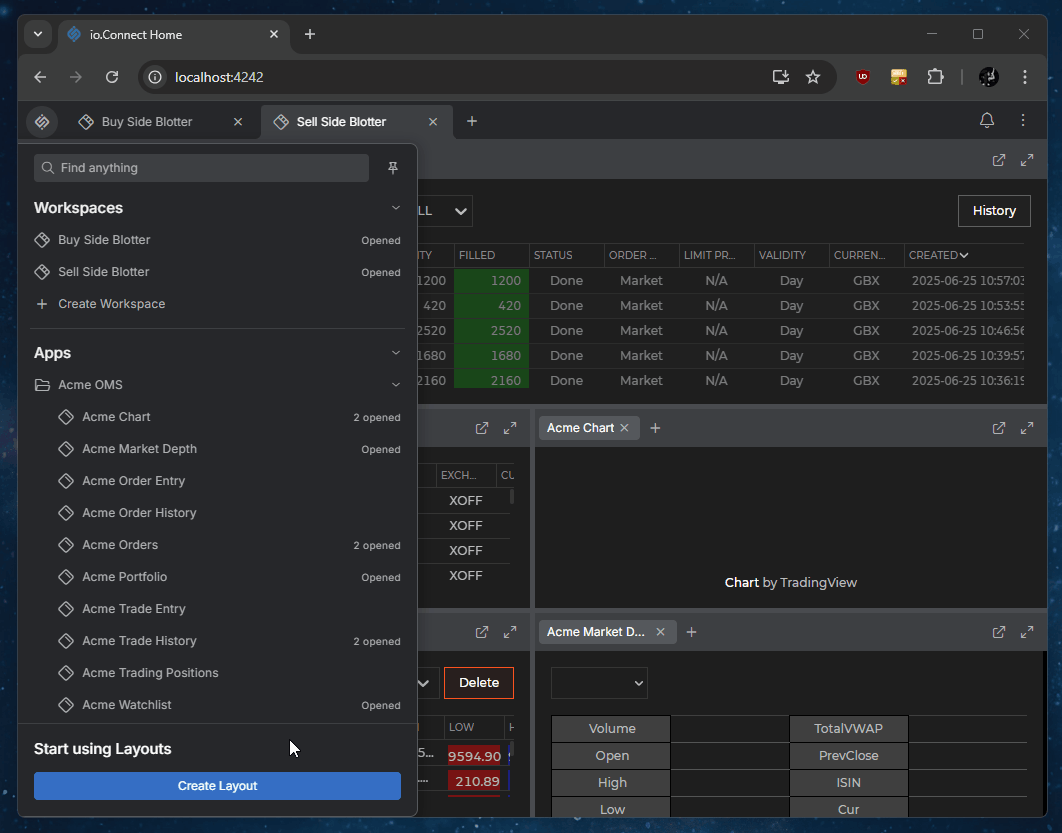Open the dropdown beside the Delete button
Viewport: 1062px width, 833px height.
point(429,683)
